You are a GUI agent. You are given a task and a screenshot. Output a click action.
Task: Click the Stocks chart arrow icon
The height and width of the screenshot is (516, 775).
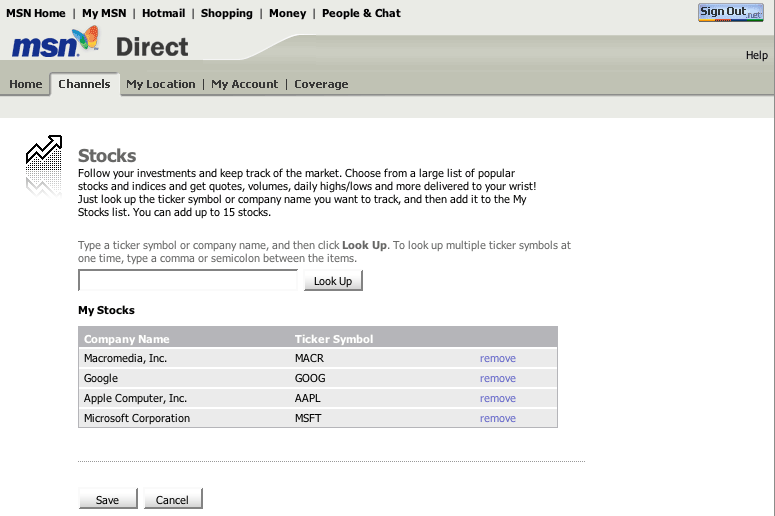(x=44, y=165)
